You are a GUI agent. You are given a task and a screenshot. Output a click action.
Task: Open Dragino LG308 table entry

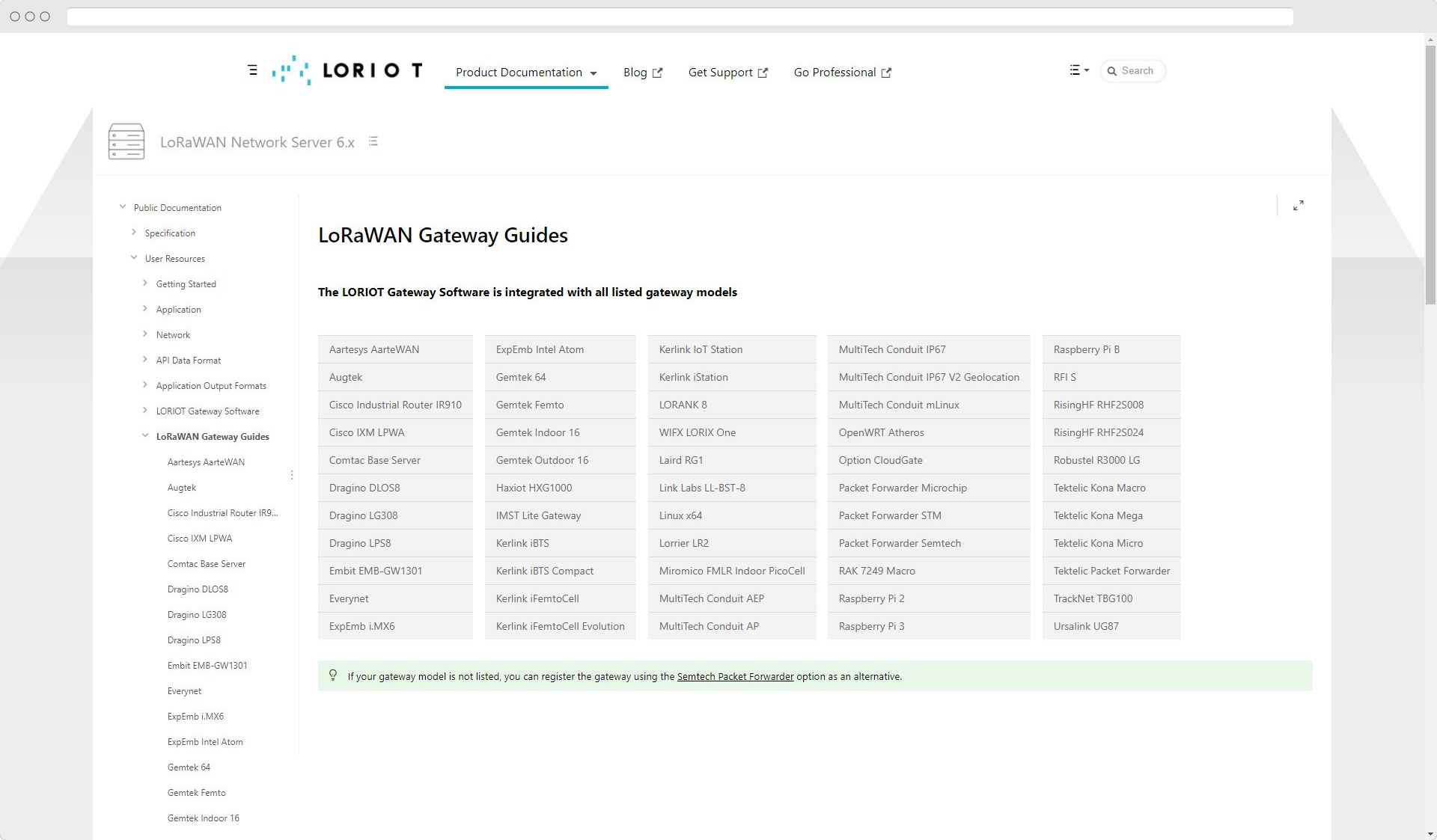pyautogui.click(x=395, y=515)
